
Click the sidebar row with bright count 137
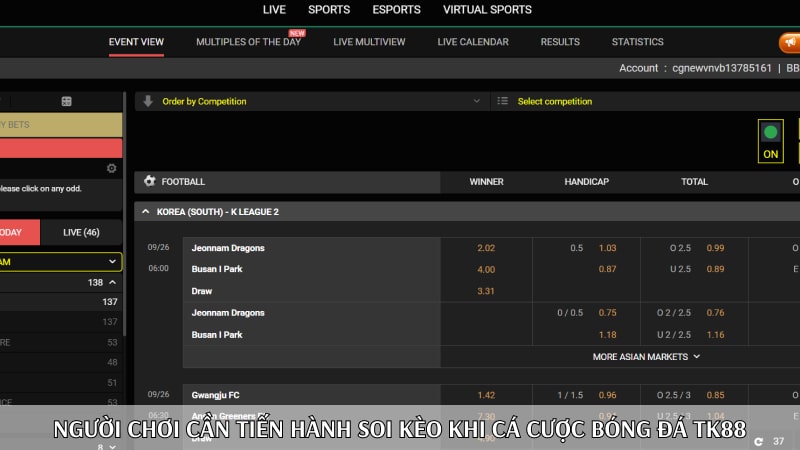coord(60,302)
